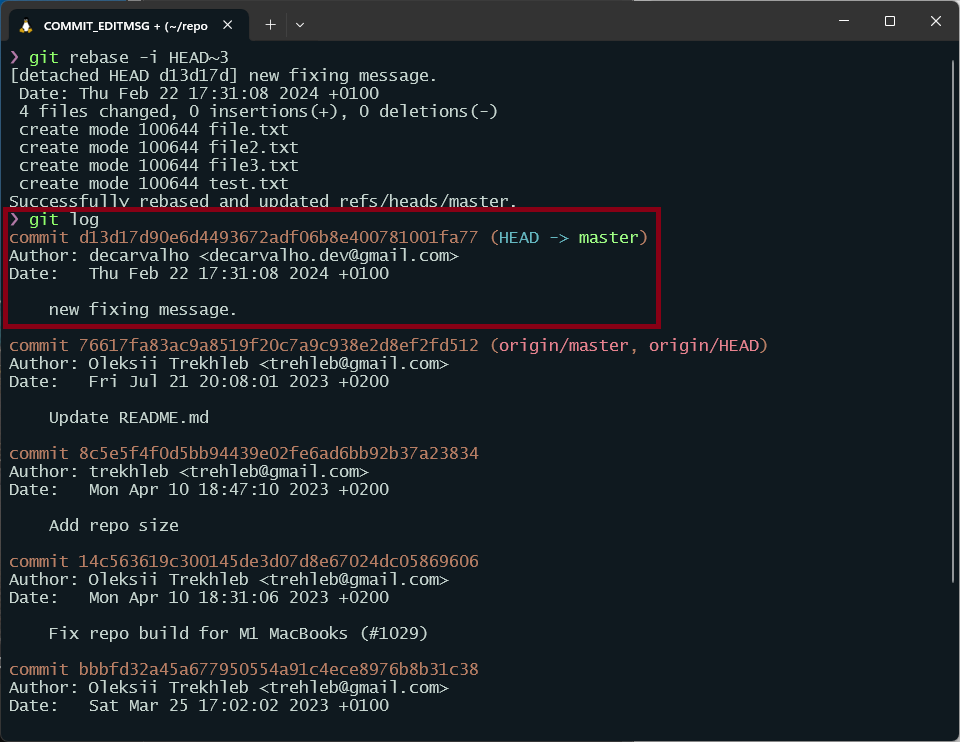Click the 'Fix repo build for M1 MacBooks' message
The image size is (960, 742).
[238, 634]
